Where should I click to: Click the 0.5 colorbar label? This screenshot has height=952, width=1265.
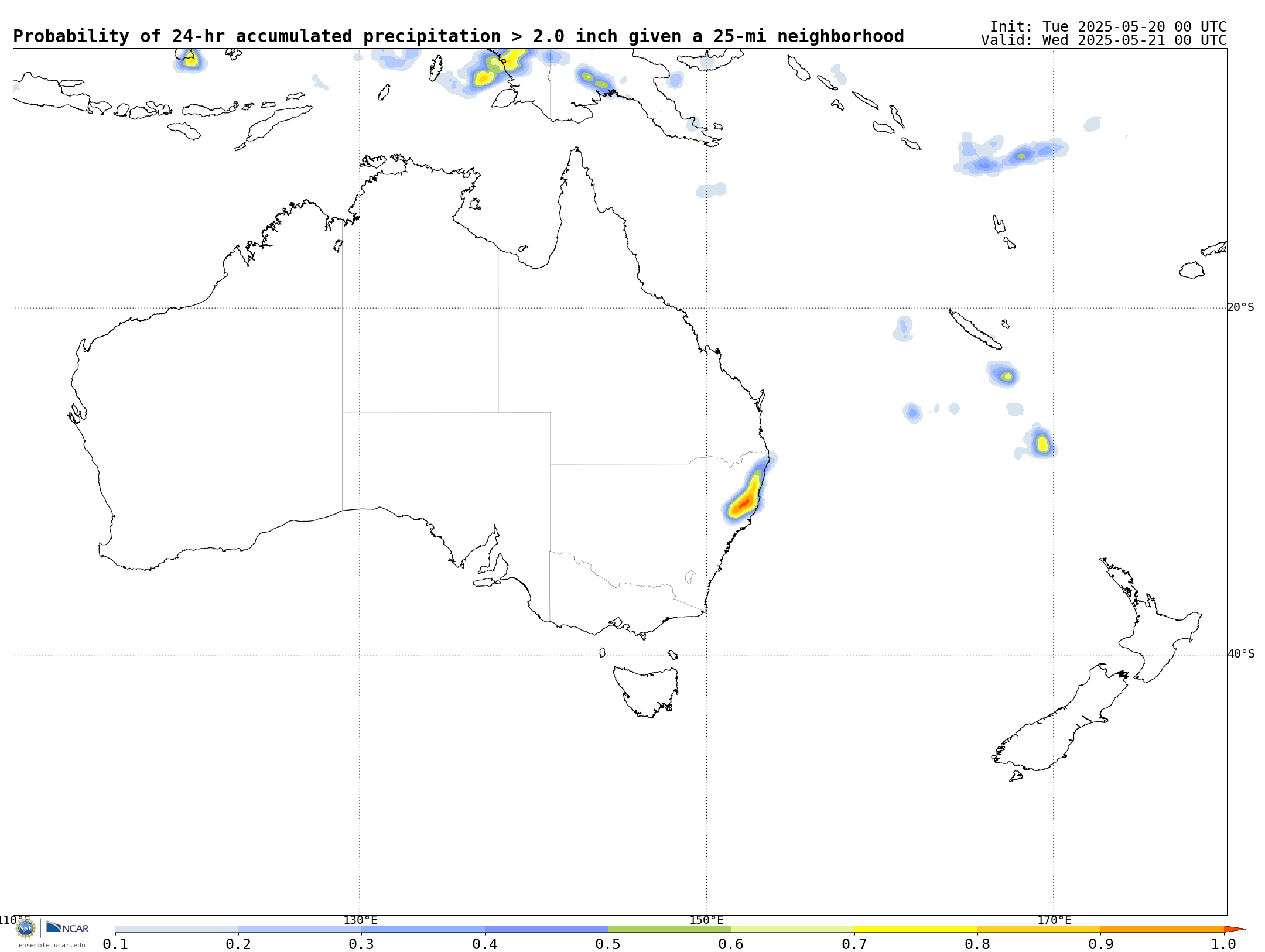[x=608, y=944]
